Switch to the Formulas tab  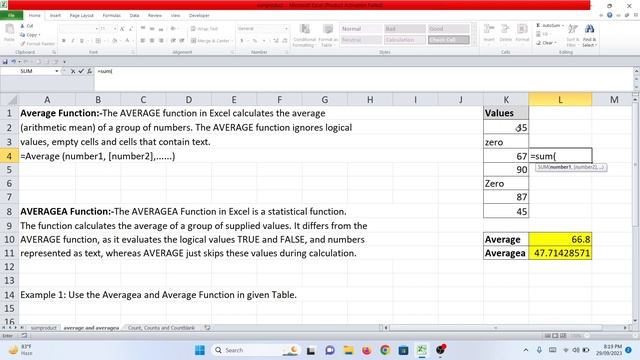pyautogui.click(x=111, y=15)
